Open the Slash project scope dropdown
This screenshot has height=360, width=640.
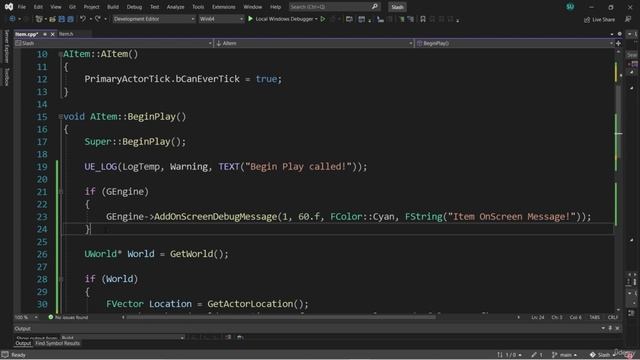coord(113,43)
